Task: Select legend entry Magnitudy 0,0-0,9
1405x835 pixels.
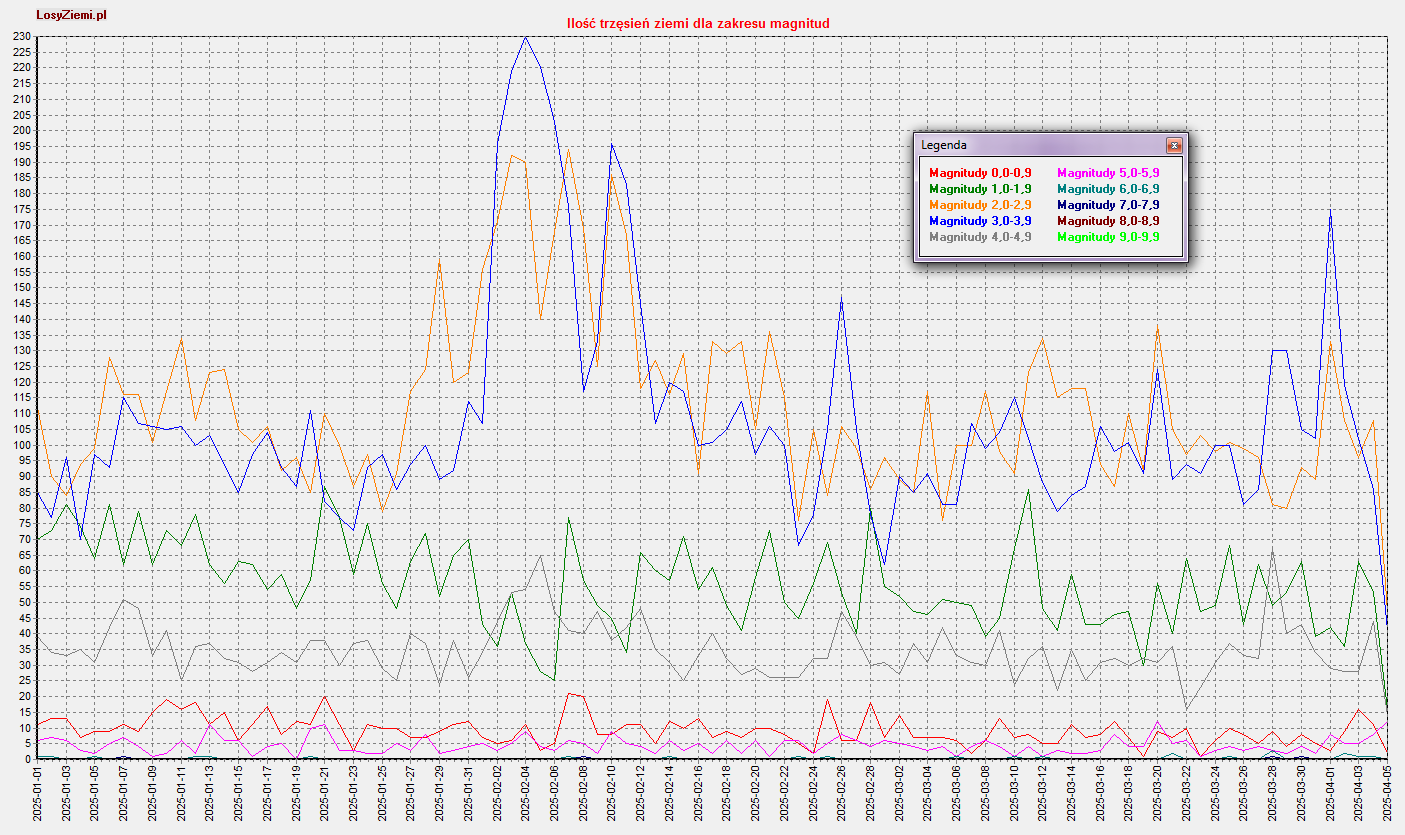Action: [979, 173]
